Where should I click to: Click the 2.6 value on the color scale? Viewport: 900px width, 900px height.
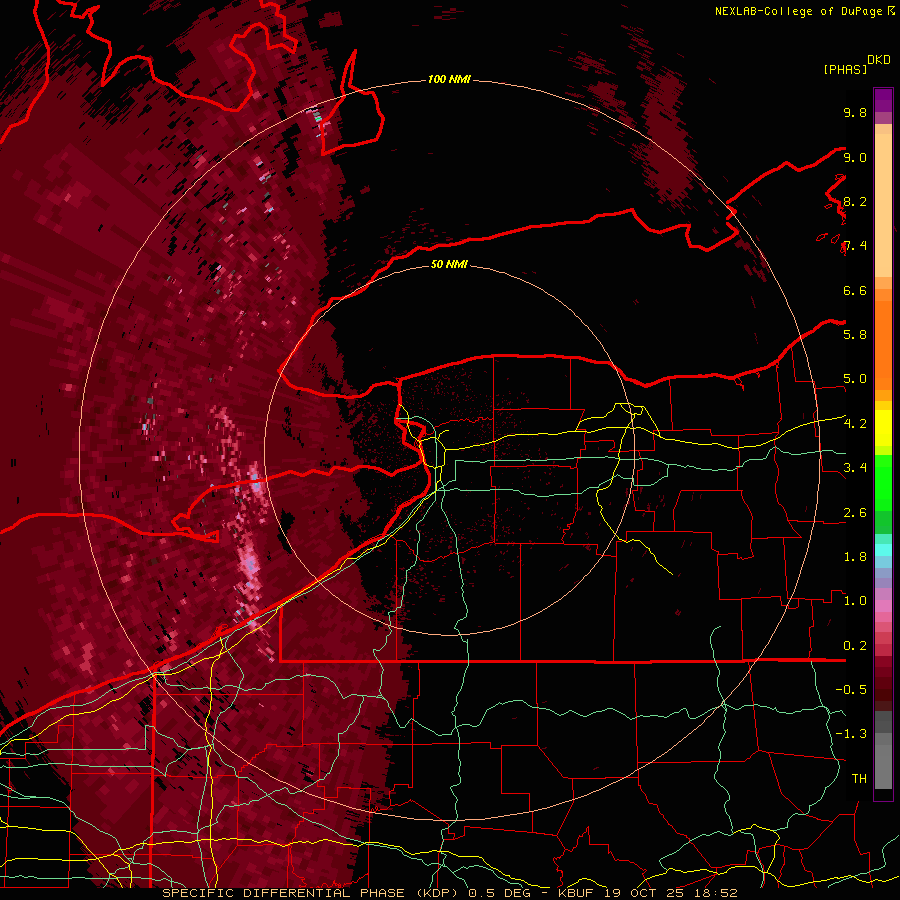(855, 513)
